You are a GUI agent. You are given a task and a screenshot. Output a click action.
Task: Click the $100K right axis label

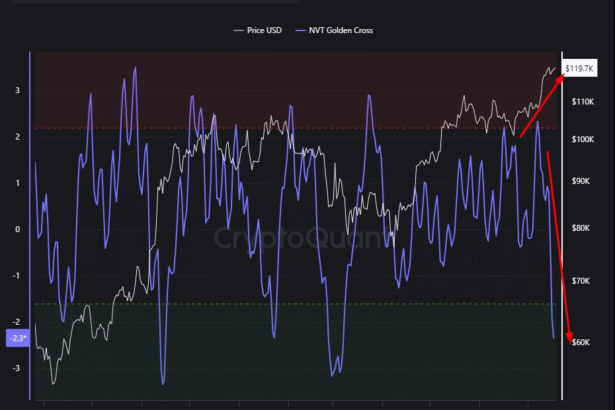pyautogui.click(x=584, y=140)
